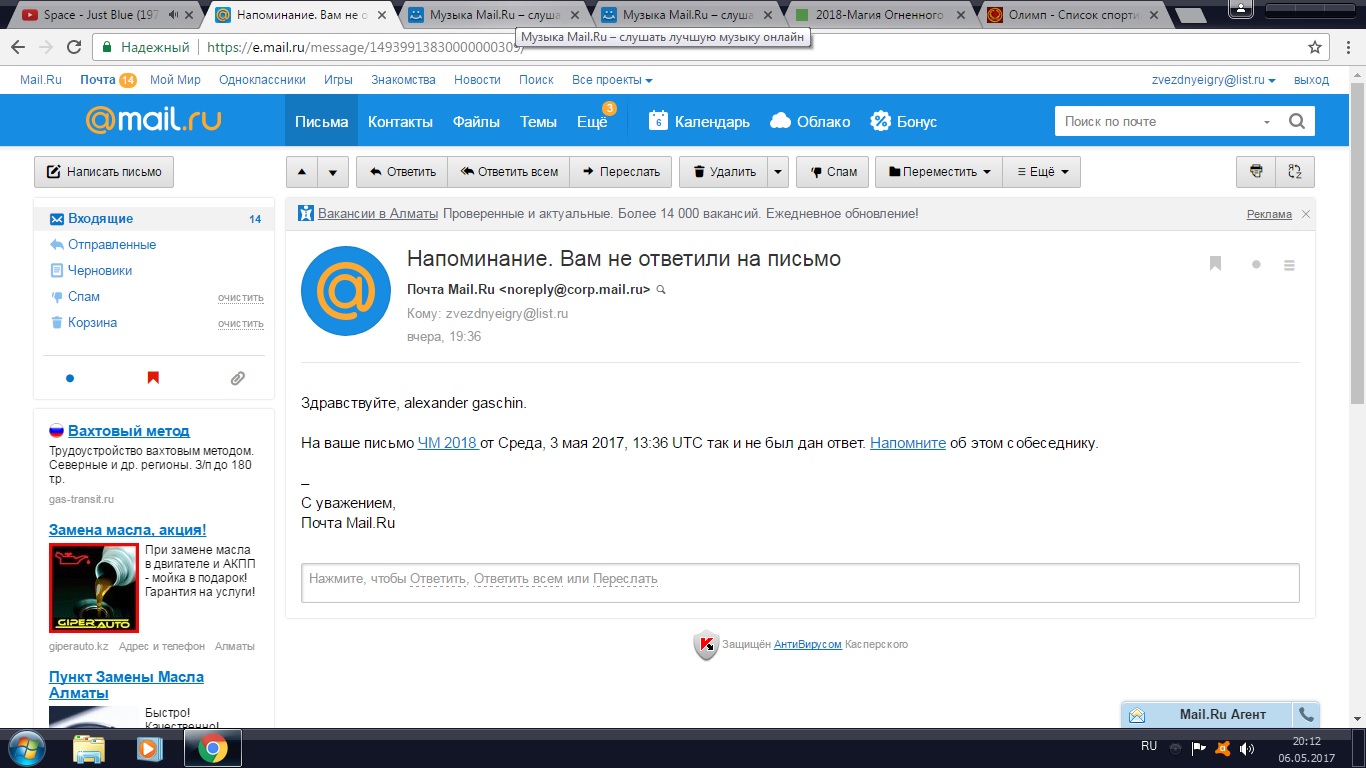Open message options hamburger icon in header
Screen dimensions: 1366x768
click(x=1289, y=265)
